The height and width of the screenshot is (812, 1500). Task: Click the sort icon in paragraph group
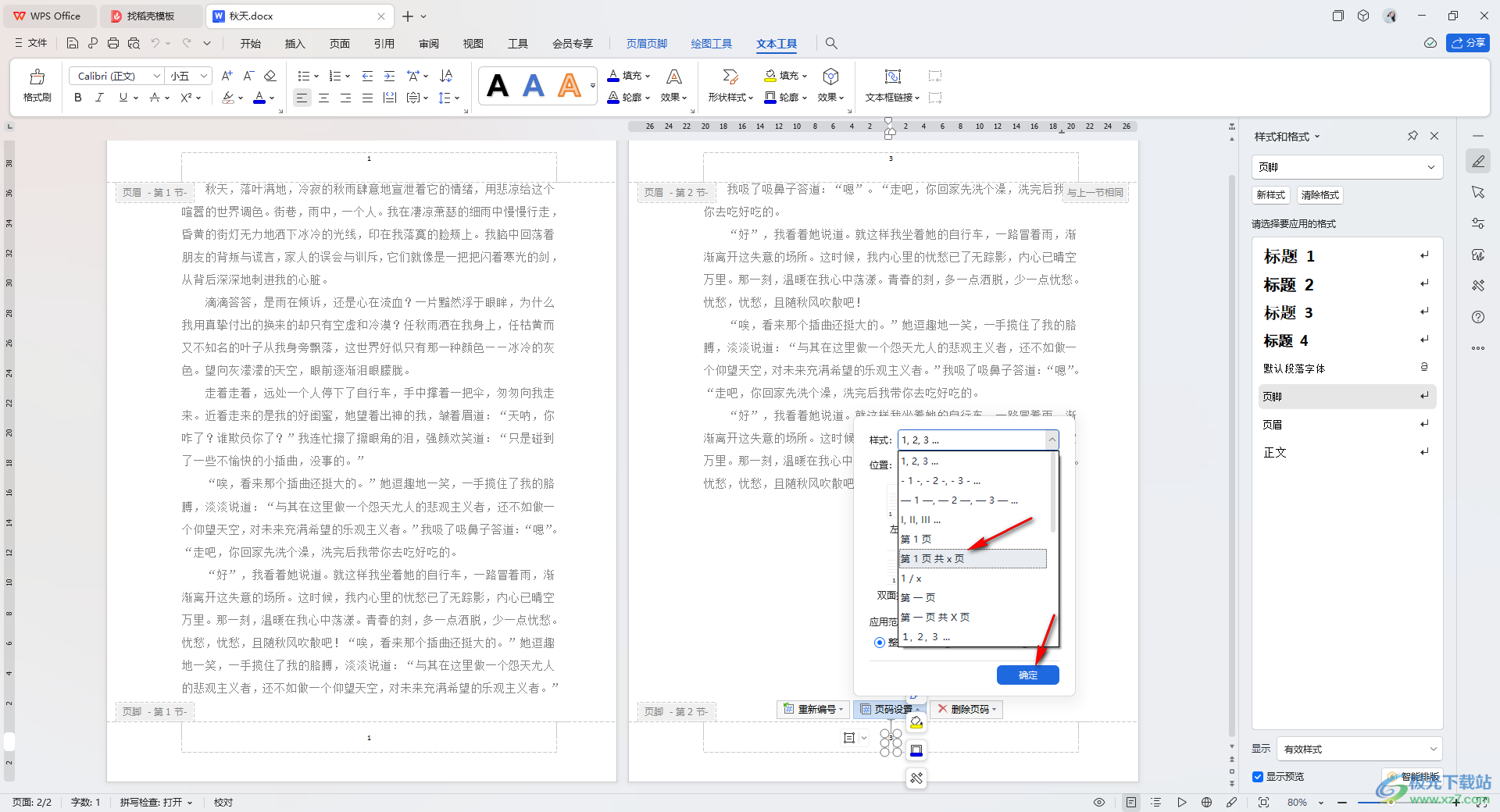point(446,76)
